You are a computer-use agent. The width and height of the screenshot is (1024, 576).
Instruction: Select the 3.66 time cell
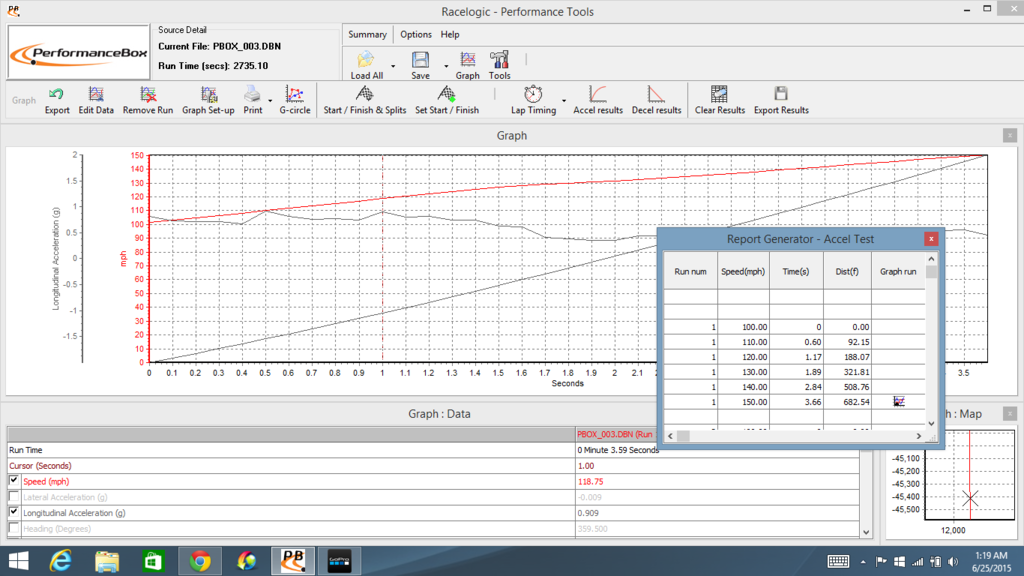pos(796,402)
